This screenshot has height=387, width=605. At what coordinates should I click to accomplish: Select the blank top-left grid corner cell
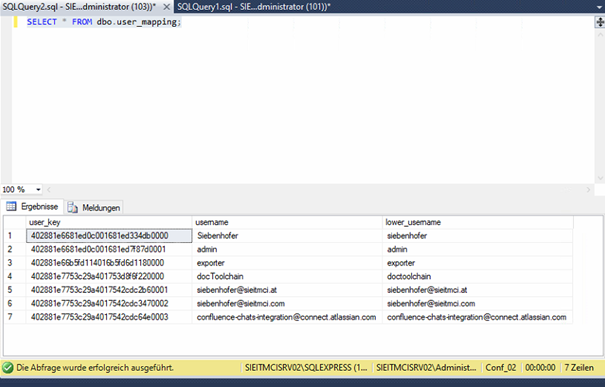coord(15,222)
